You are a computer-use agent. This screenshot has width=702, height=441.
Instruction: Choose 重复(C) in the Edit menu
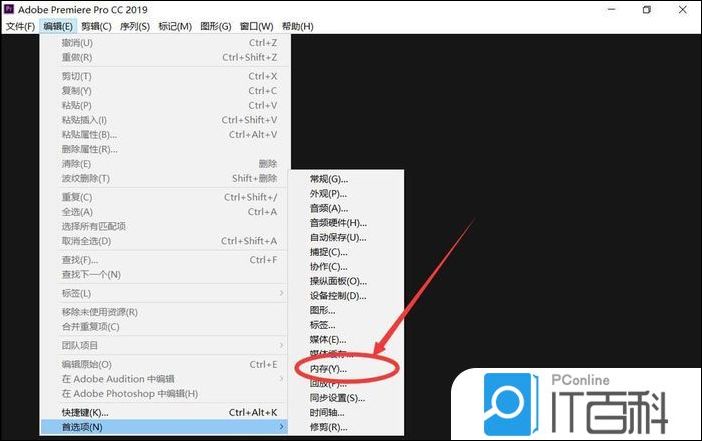click(164, 197)
